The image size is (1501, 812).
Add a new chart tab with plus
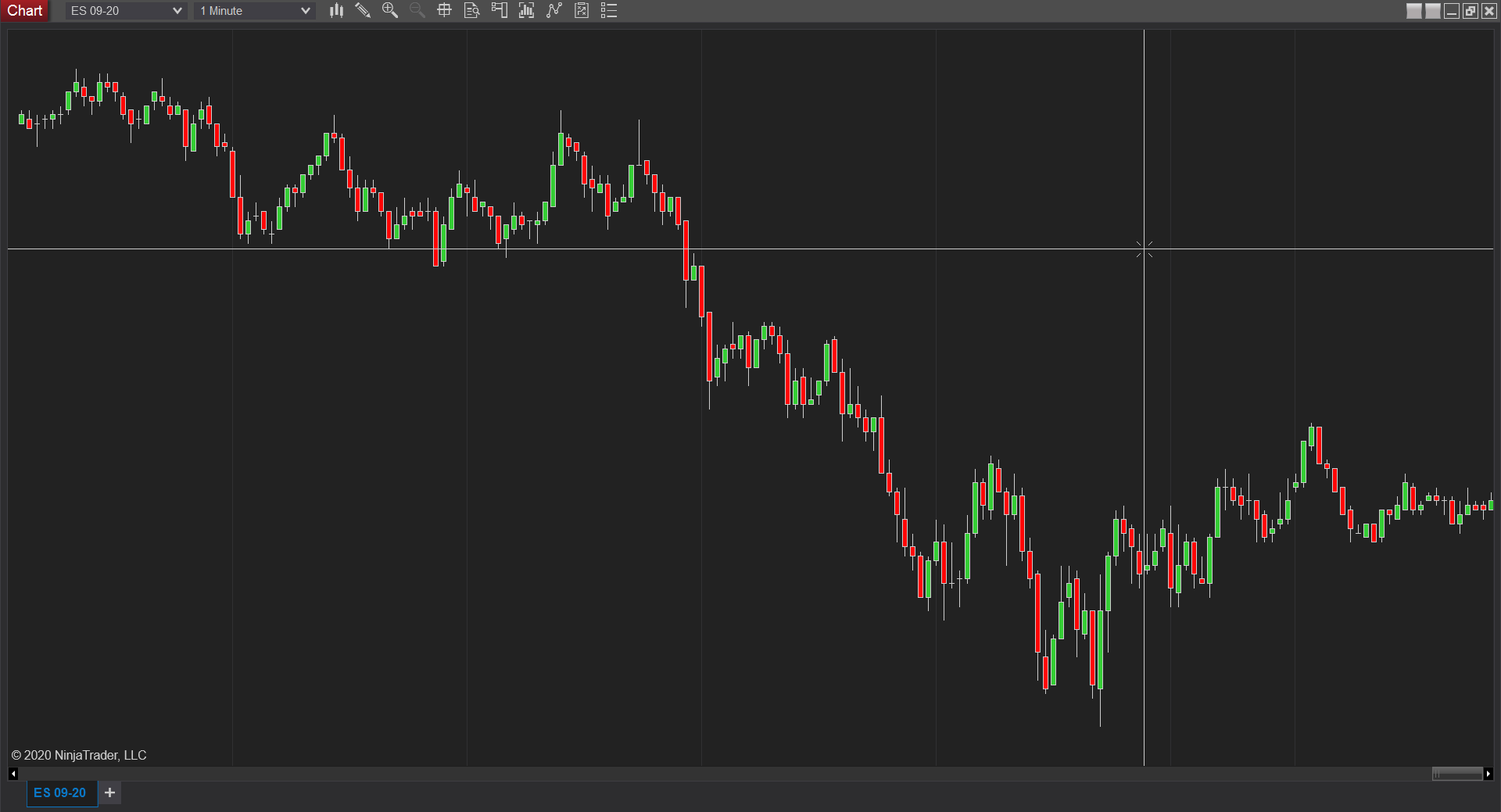[110, 792]
